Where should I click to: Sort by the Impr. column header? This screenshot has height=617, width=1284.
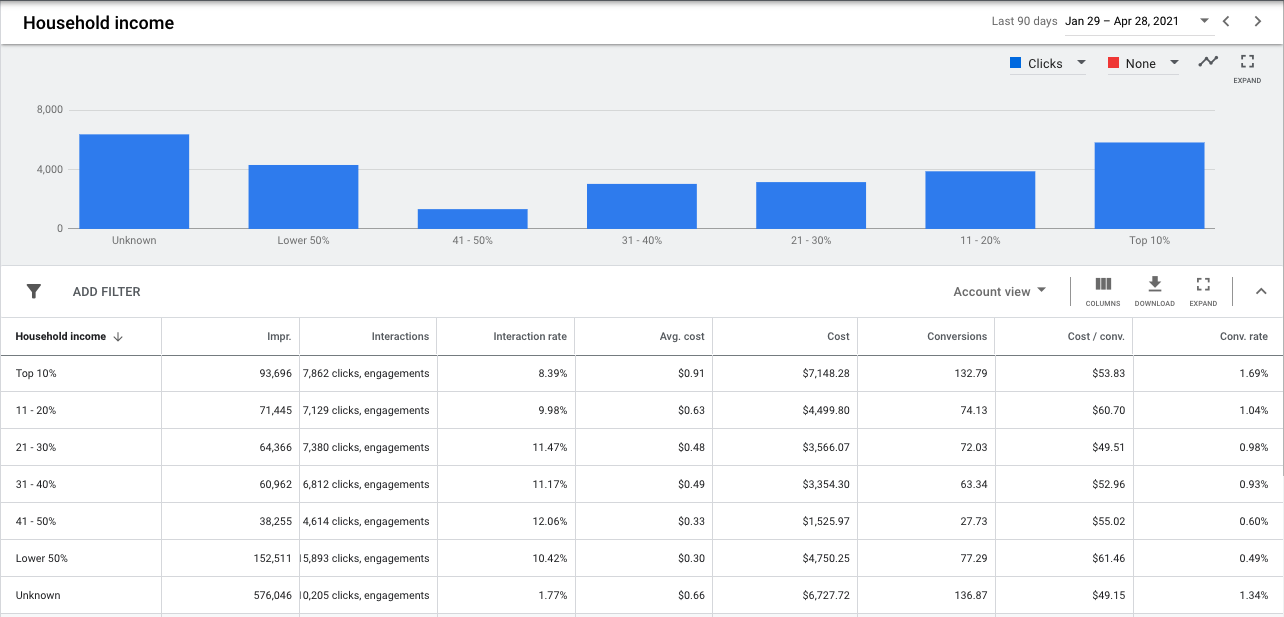[x=279, y=336]
